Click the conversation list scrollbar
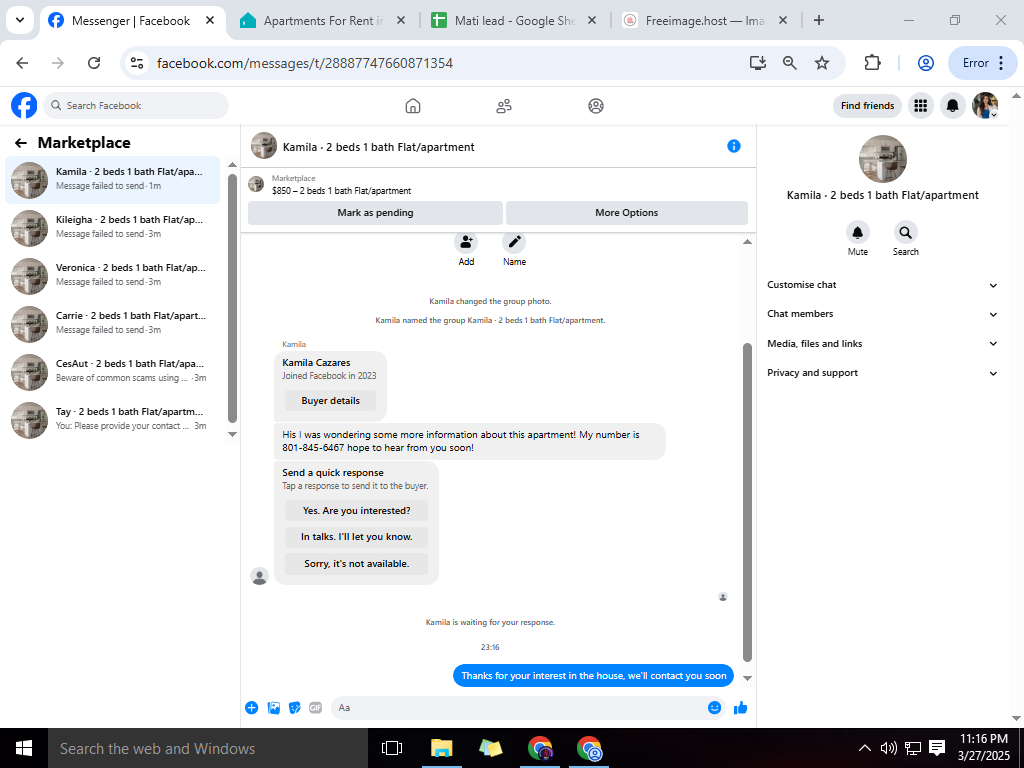The image size is (1024, 768). tap(232, 298)
